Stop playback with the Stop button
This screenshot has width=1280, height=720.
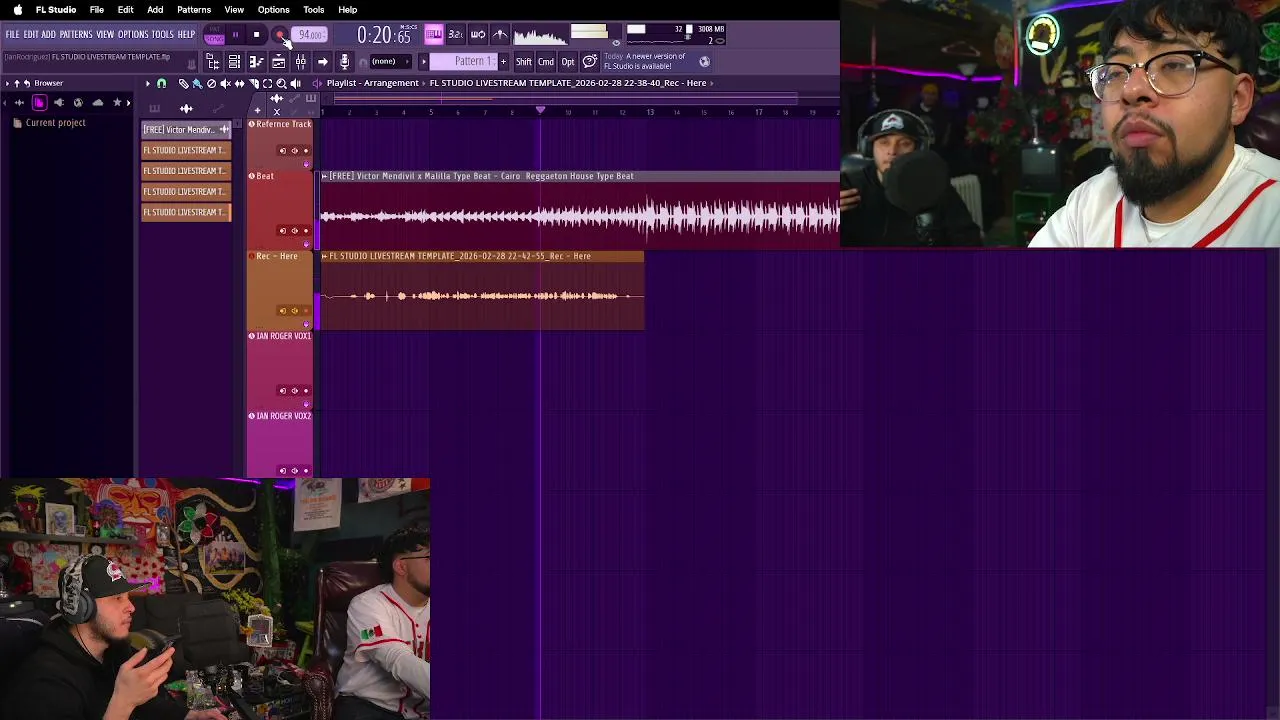[256, 34]
